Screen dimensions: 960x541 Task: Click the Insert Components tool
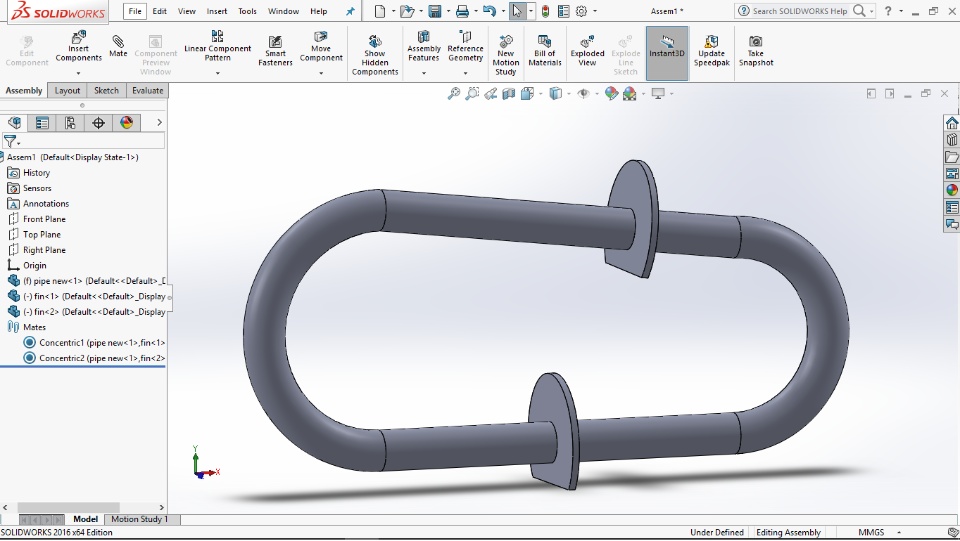(x=78, y=48)
